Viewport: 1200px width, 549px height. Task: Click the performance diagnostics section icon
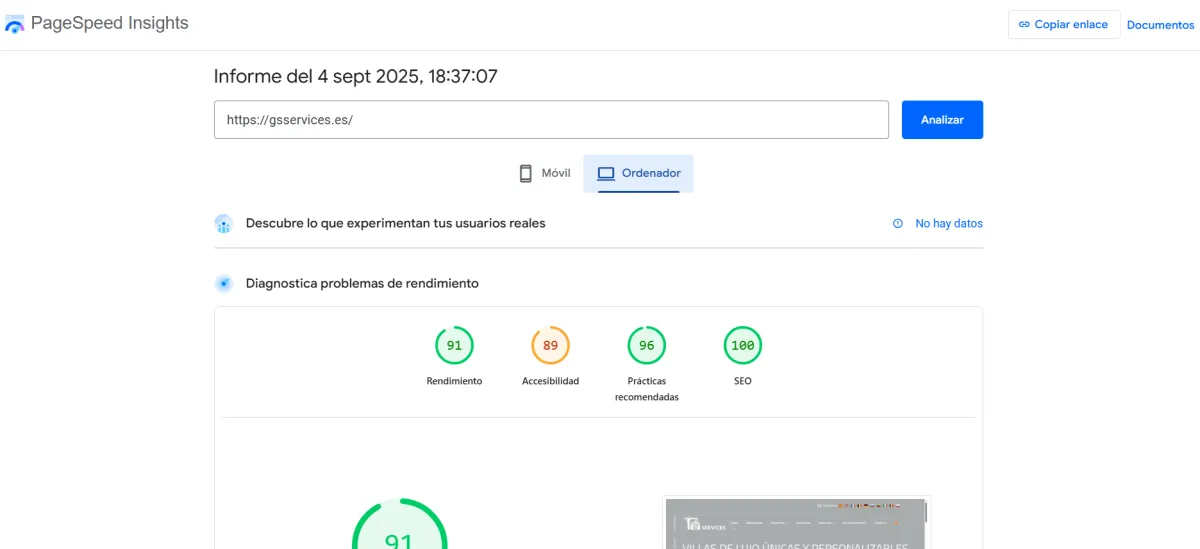coord(224,284)
